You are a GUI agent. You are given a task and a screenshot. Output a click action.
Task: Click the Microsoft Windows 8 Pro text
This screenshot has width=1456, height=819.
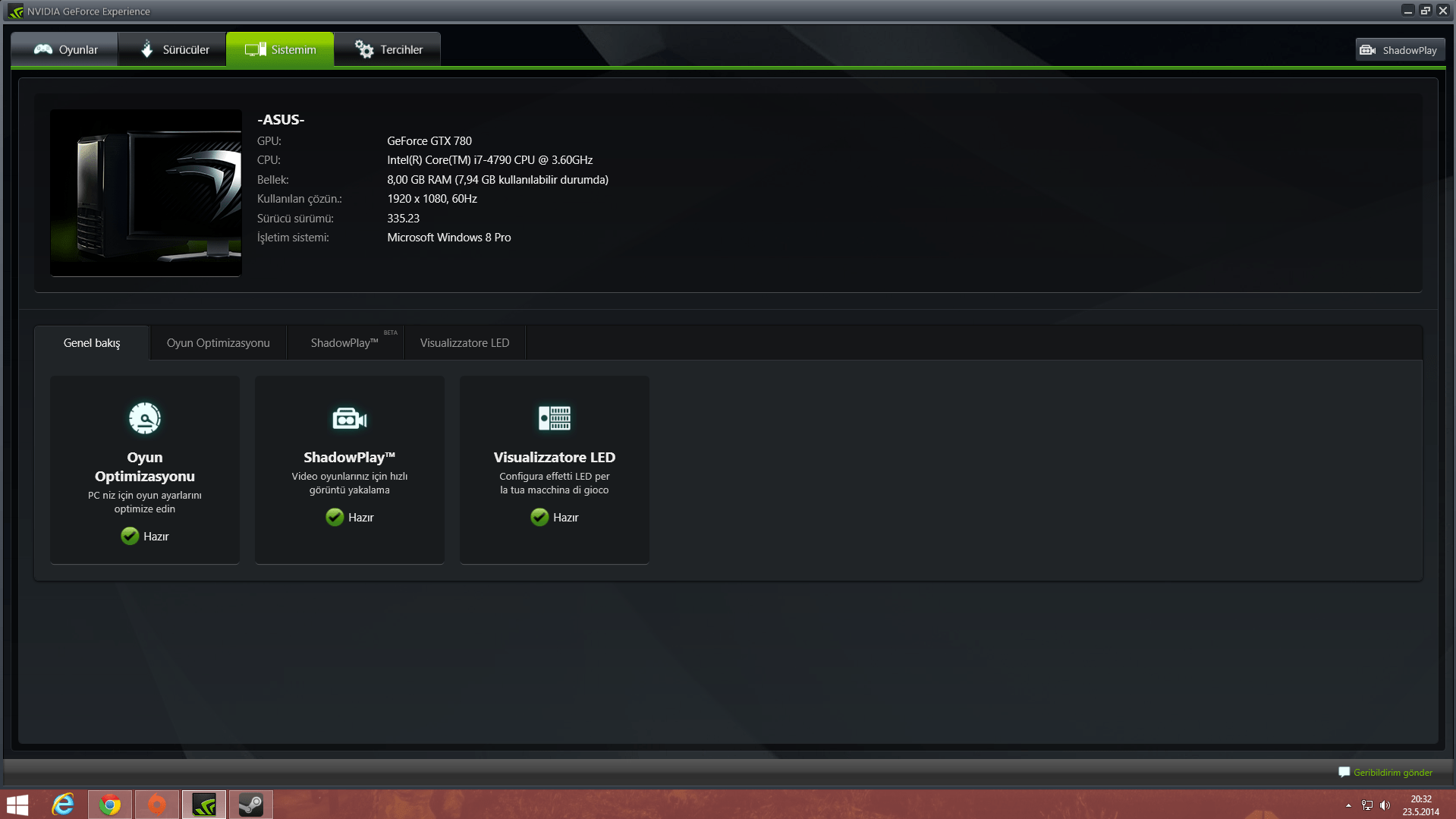pos(449,238)
